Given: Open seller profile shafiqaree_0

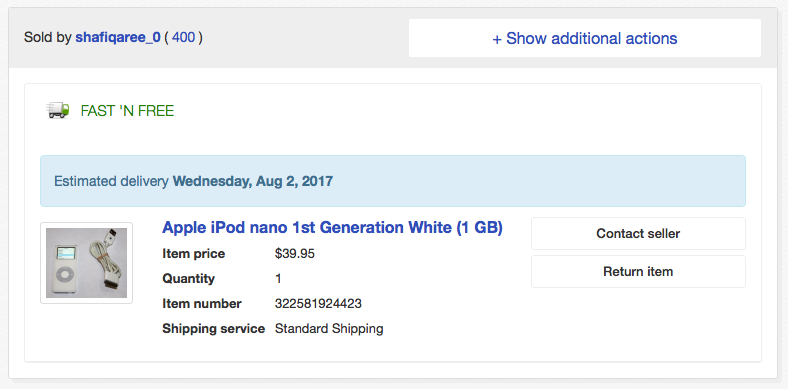Looking at the screenshot, I should tap(118, 38).
